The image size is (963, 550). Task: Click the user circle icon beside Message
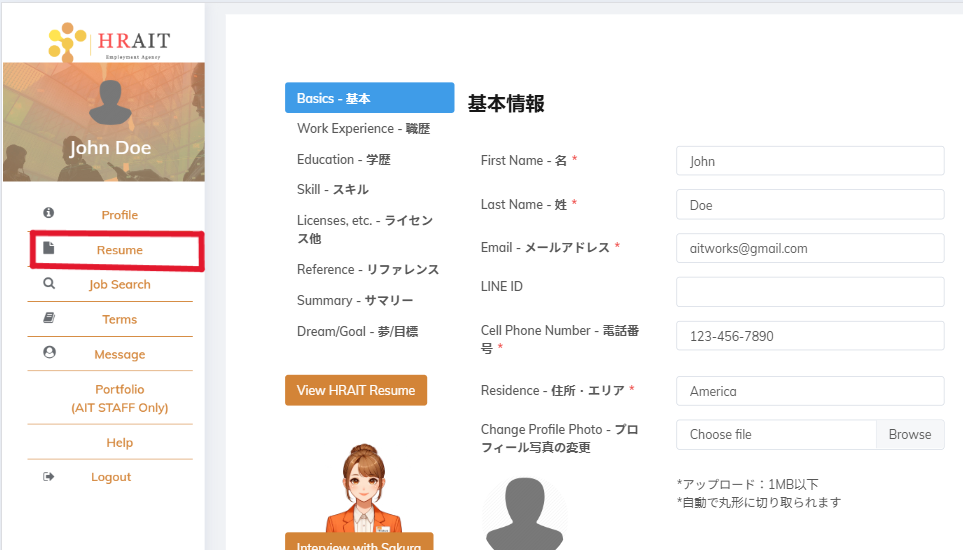[x=49, y=352]
